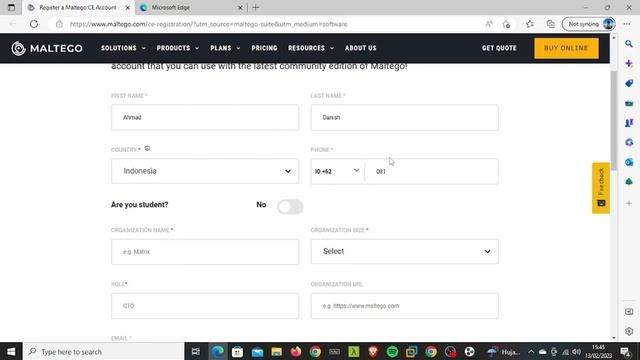Open the Edge tab actions menu icon

tap(11, 7)
